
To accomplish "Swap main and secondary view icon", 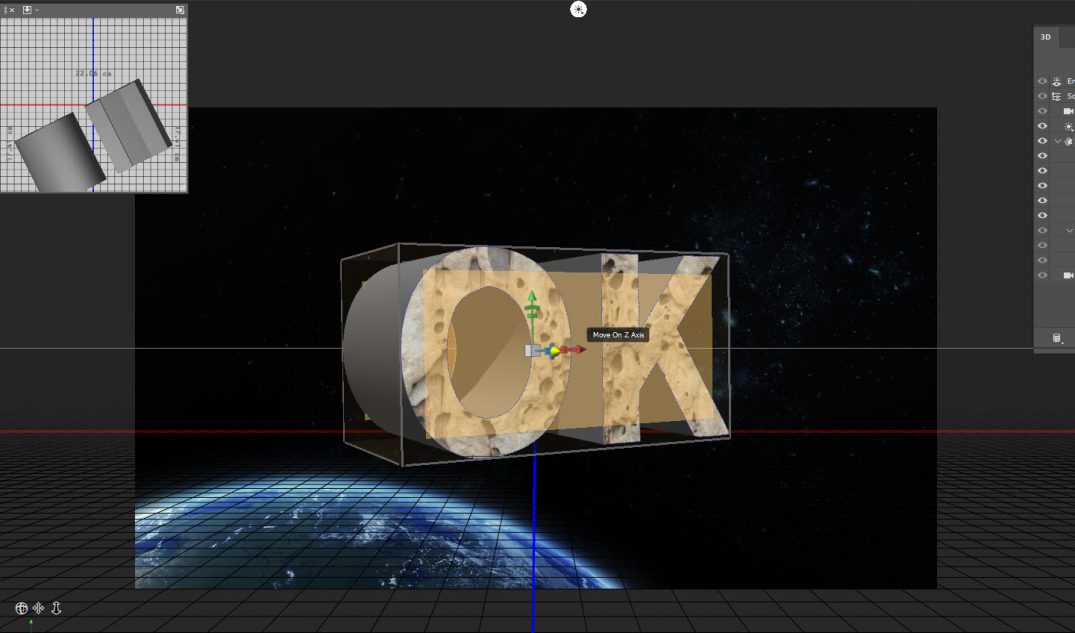I will 180,10.
